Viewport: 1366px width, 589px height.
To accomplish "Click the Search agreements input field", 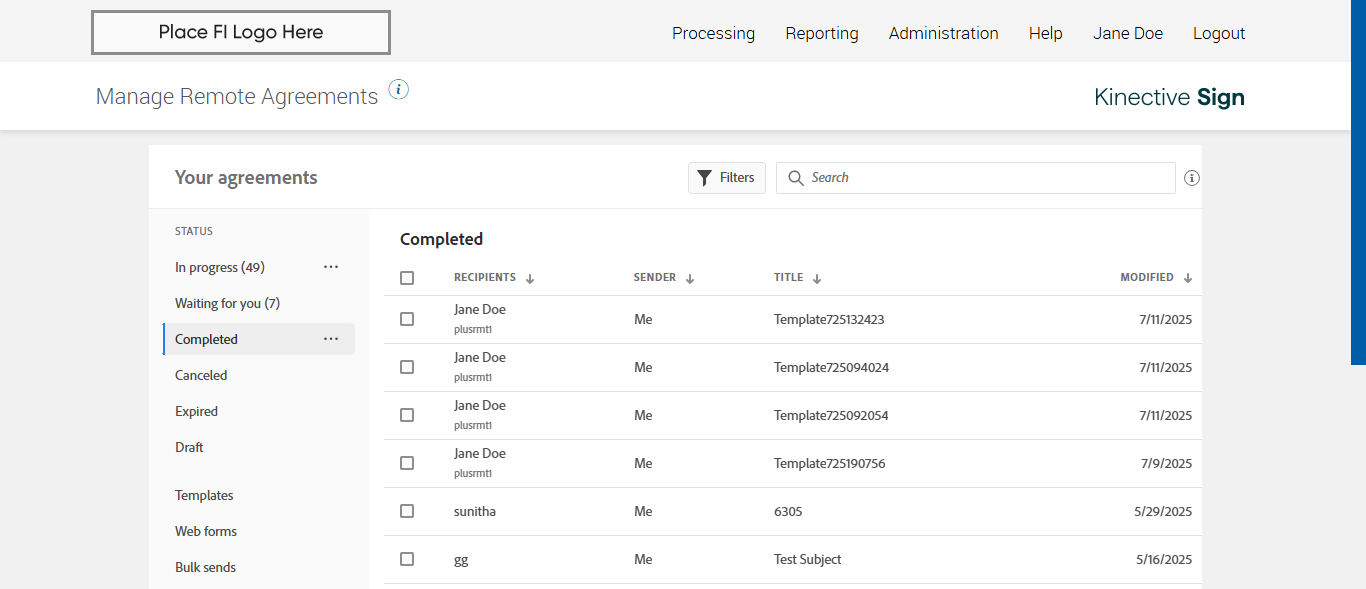I will click(x=985, y=178).
